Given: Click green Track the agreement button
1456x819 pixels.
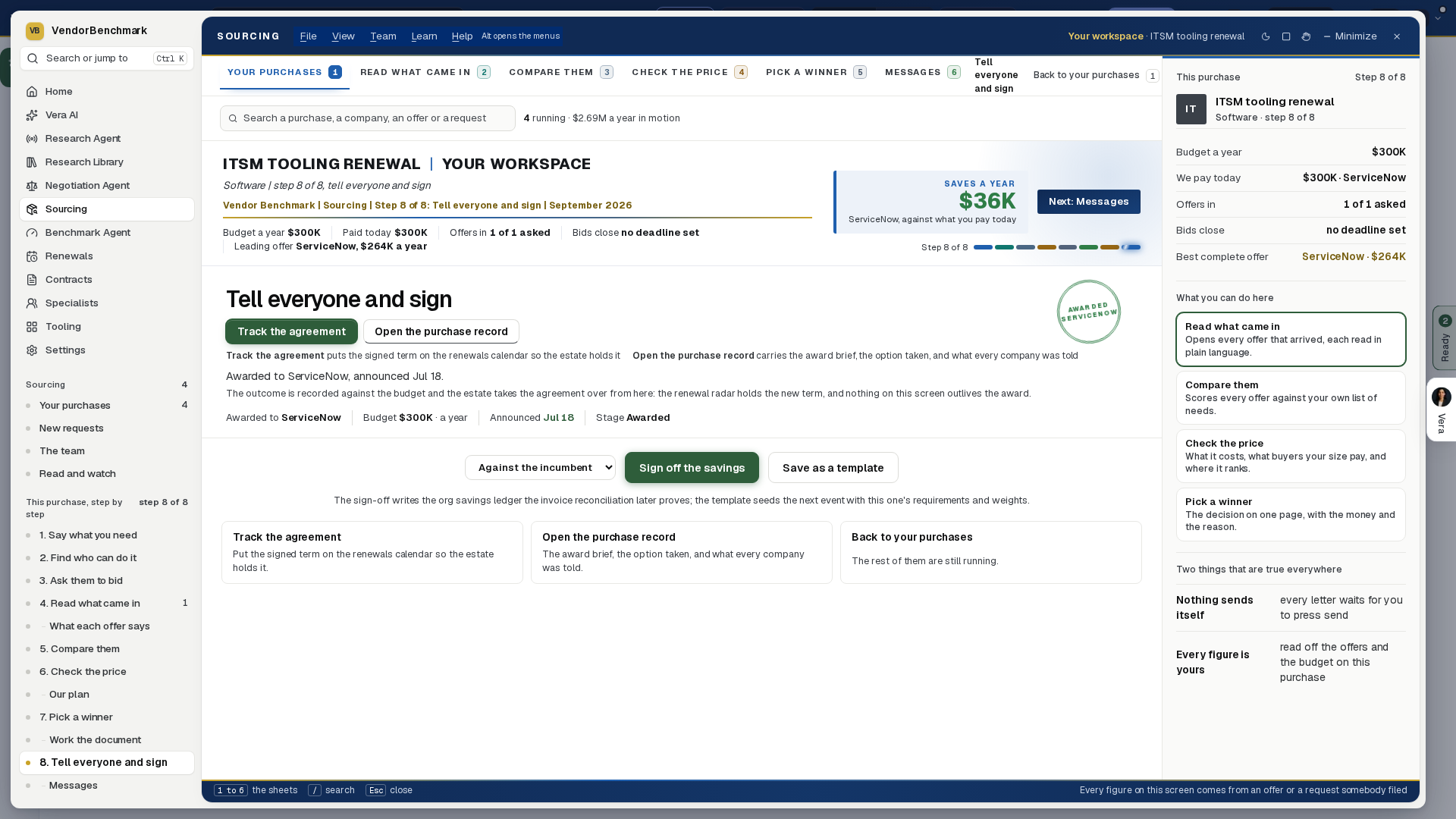Looking at the screenshot, I should coord(291,331).
